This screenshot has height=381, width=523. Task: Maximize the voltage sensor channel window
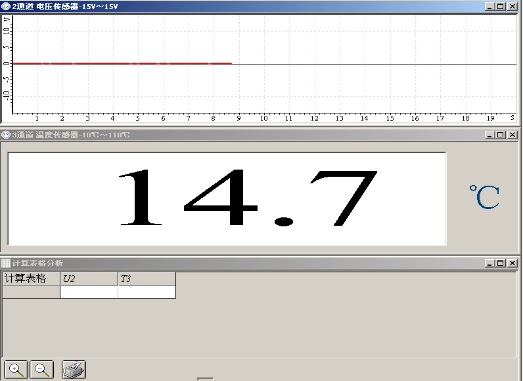pos(501,6)
